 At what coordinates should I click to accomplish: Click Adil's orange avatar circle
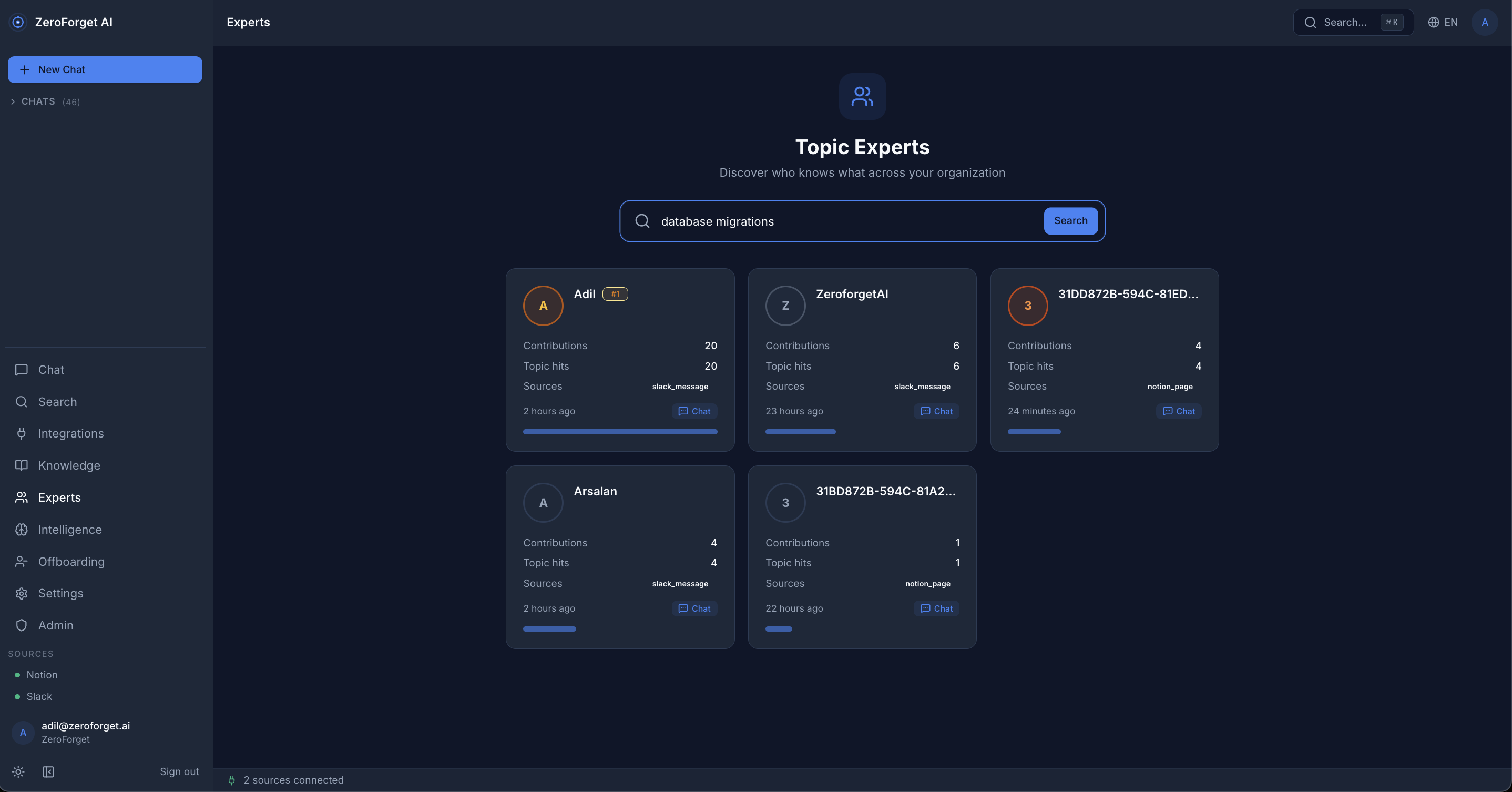543,306
